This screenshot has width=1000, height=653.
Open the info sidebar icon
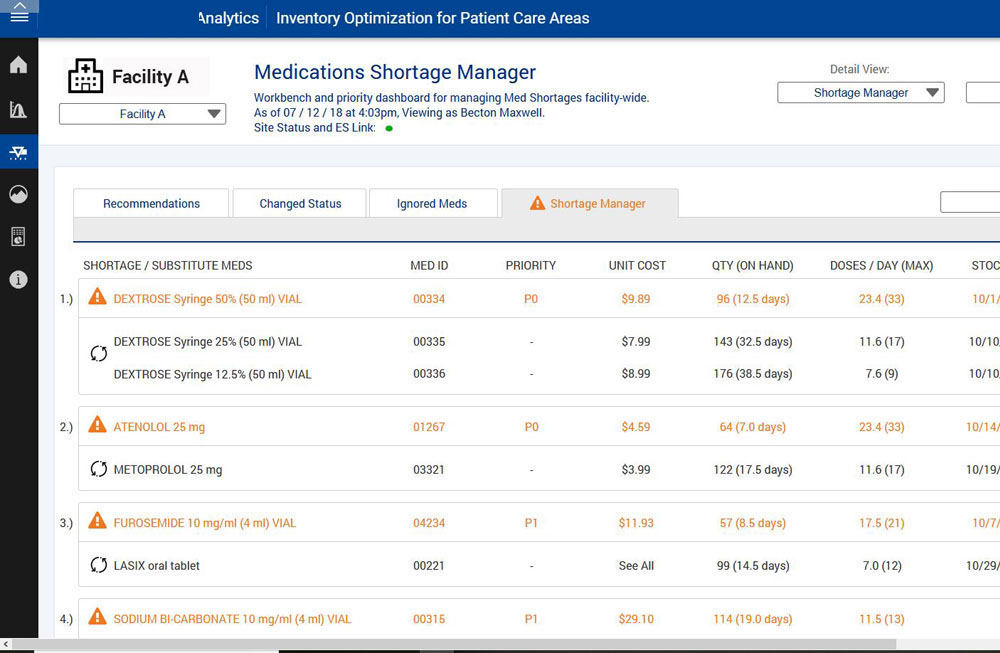pyautogui.click(x=18, y=279)
